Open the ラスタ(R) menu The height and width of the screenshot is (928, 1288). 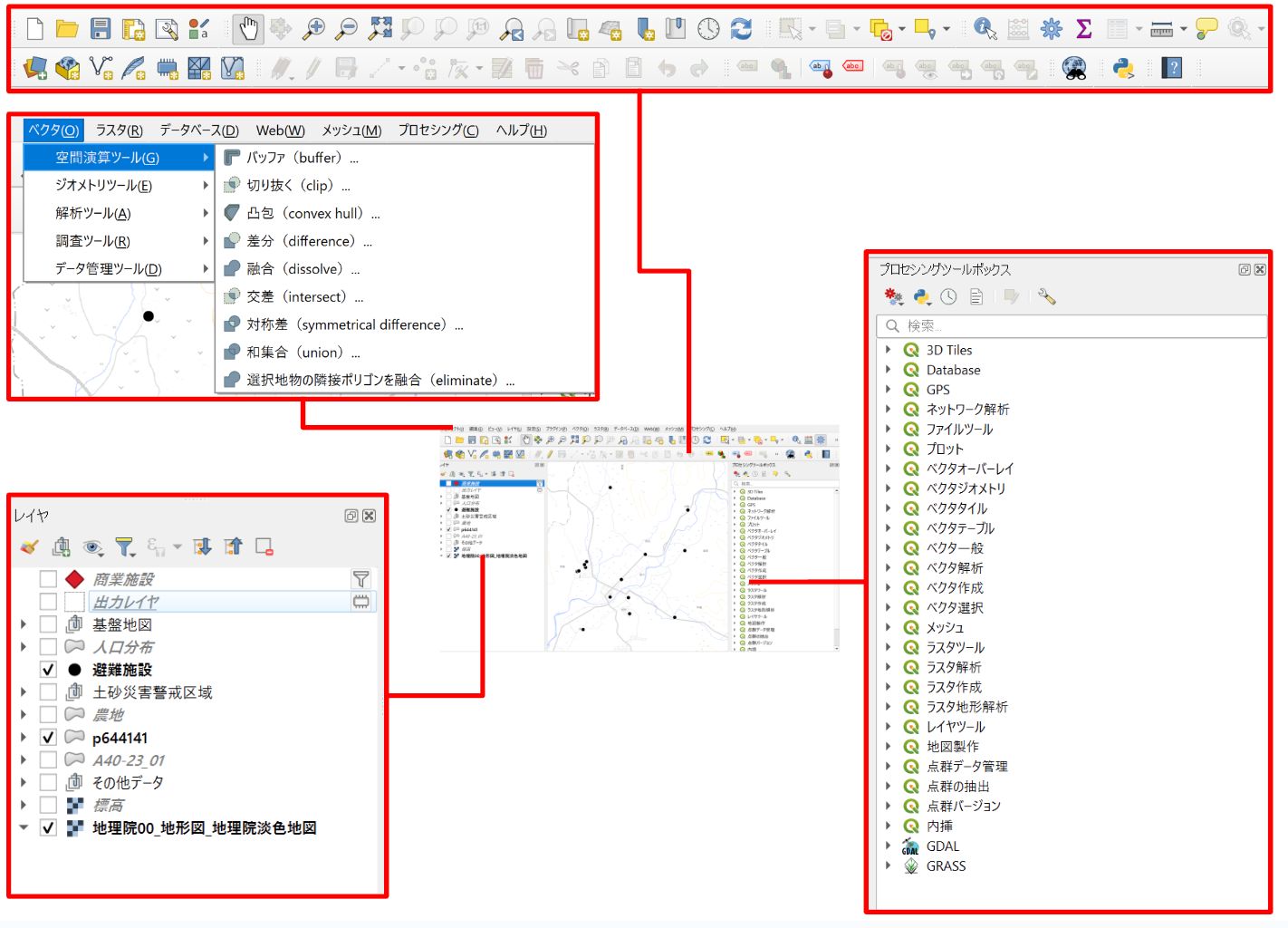point(119,130)
